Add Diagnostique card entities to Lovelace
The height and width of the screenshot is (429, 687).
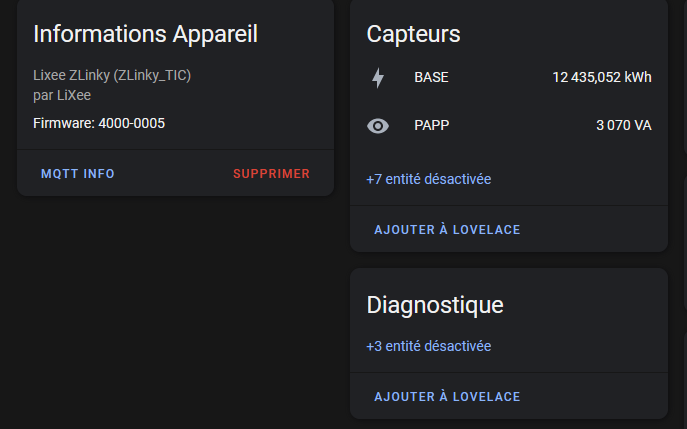(447, 397)
